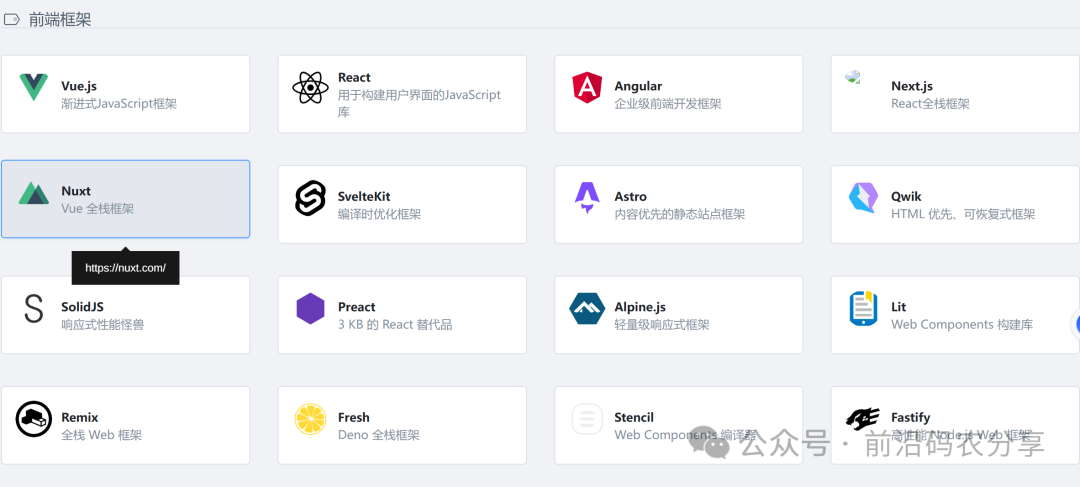1080x487 pixels.
Task: Select the 前端框架 section heading
Action: pos(60,19)
